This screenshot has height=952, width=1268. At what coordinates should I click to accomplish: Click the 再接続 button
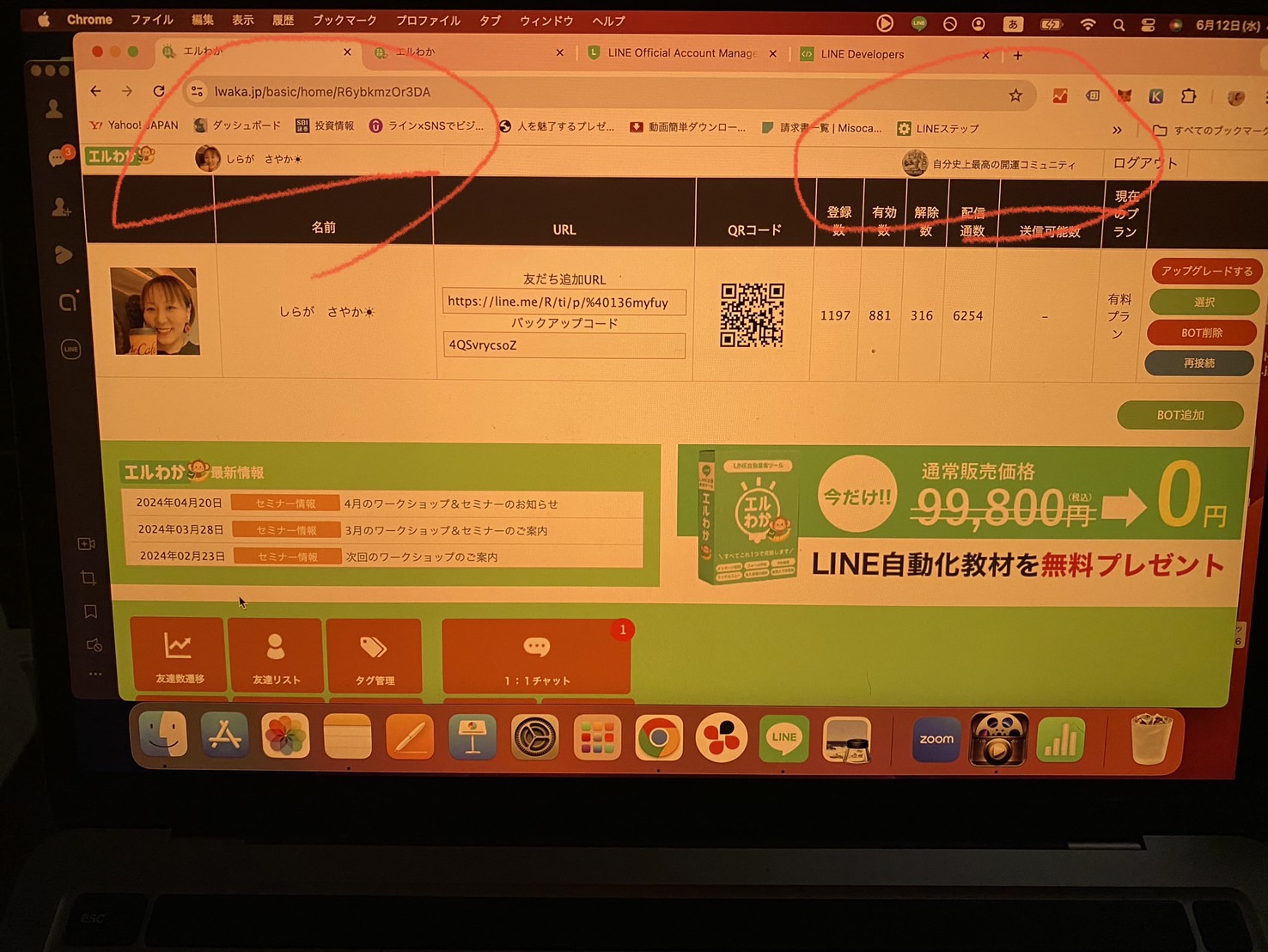(1199, 363)
